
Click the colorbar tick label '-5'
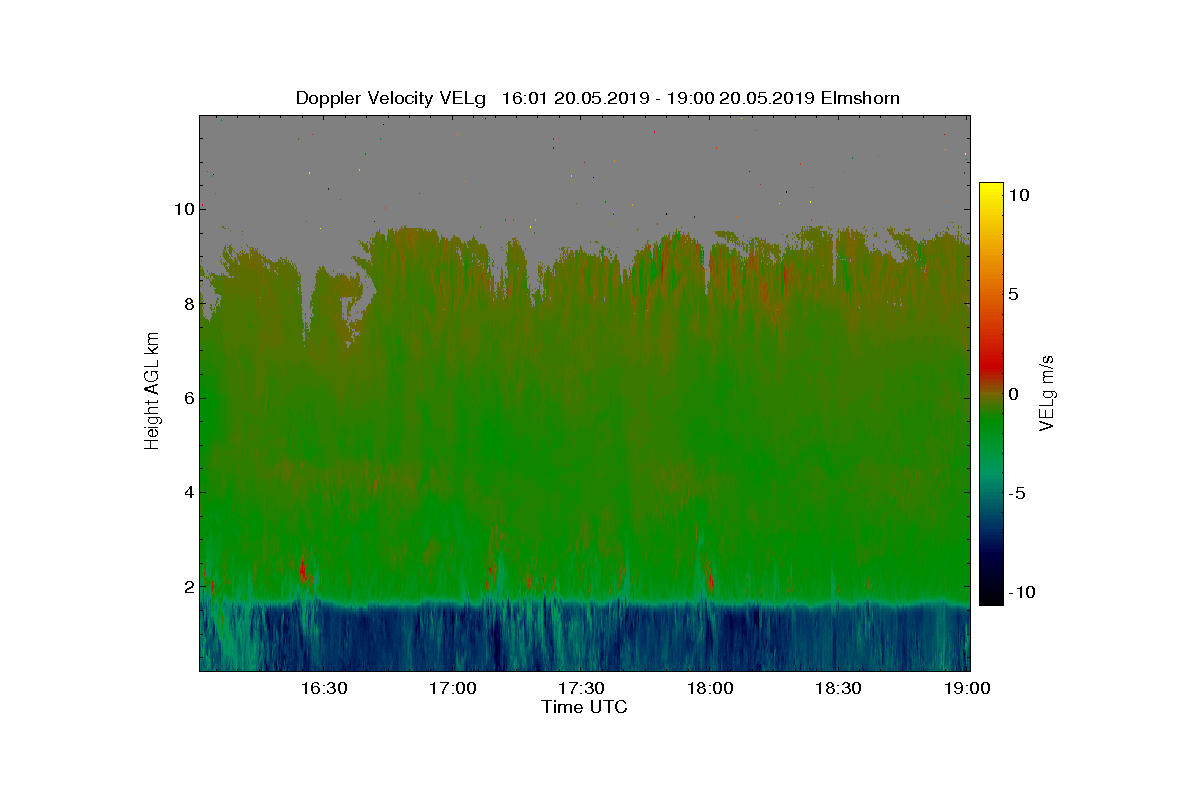click(x=1017, y=493)
